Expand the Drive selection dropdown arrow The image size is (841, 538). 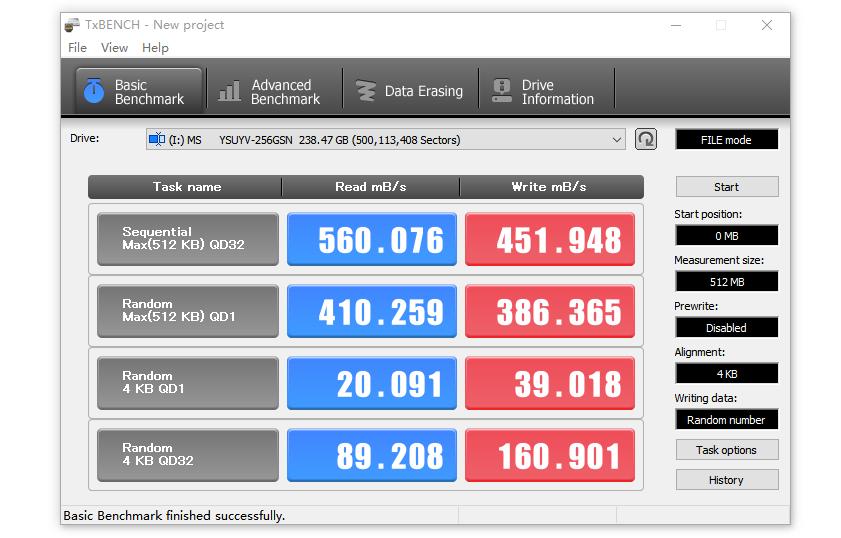(x=616, y=140)
